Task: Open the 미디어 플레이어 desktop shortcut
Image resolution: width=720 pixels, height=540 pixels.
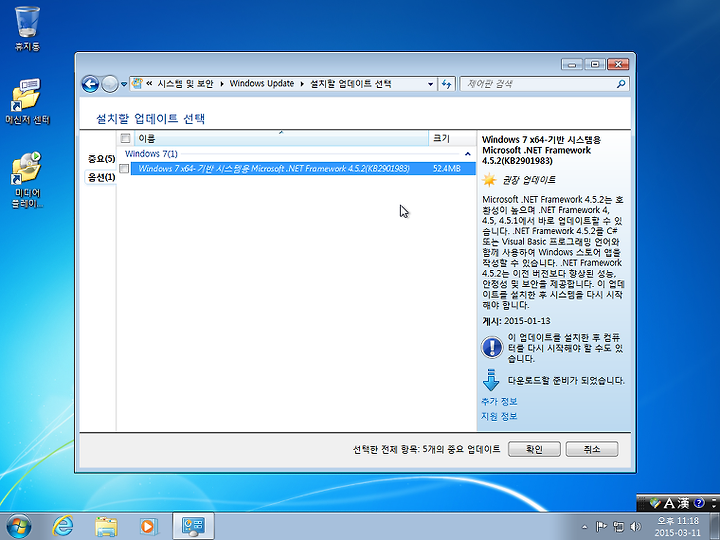Action: click(x=27, y=180)
